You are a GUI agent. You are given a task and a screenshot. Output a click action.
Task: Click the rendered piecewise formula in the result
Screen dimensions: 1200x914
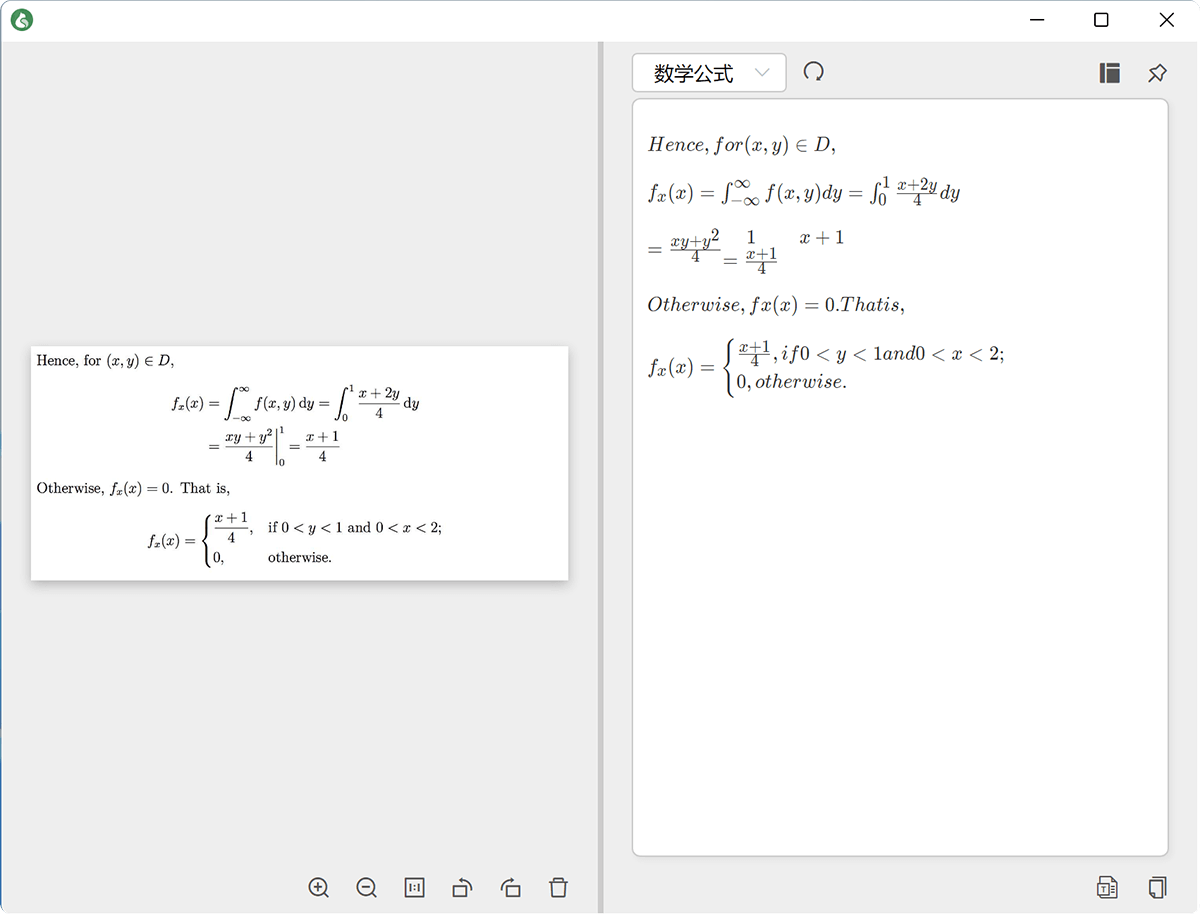pyautogui.click(x=825, y=367)
